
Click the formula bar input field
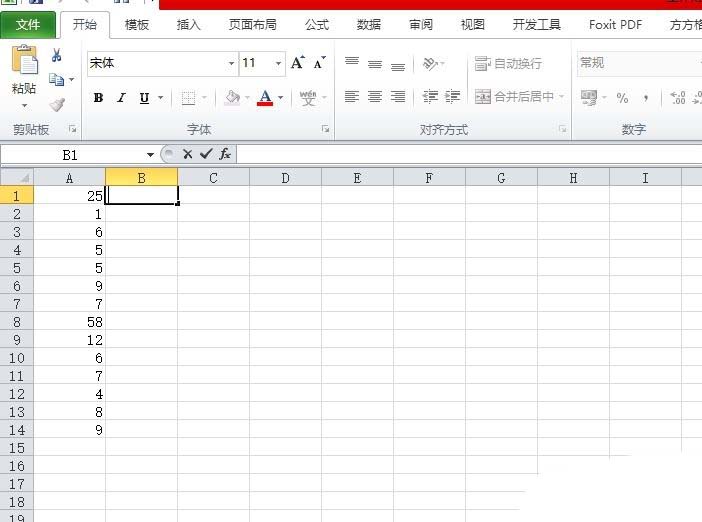(x=469, y=154)
